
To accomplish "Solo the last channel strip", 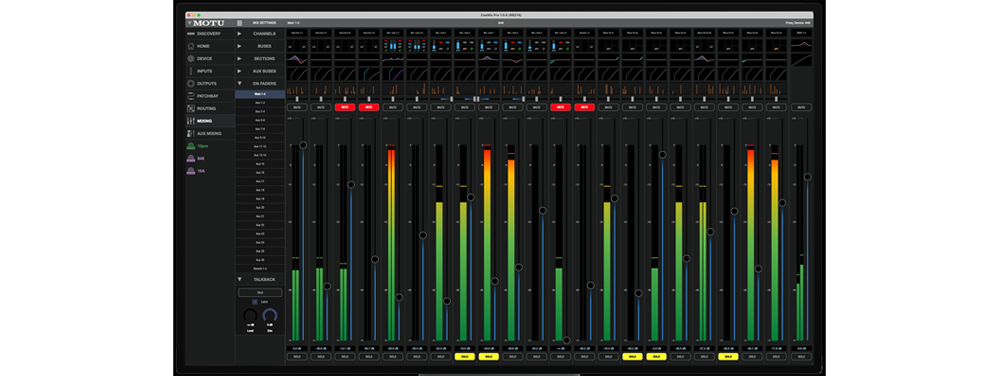I will (x=801, y=357).
